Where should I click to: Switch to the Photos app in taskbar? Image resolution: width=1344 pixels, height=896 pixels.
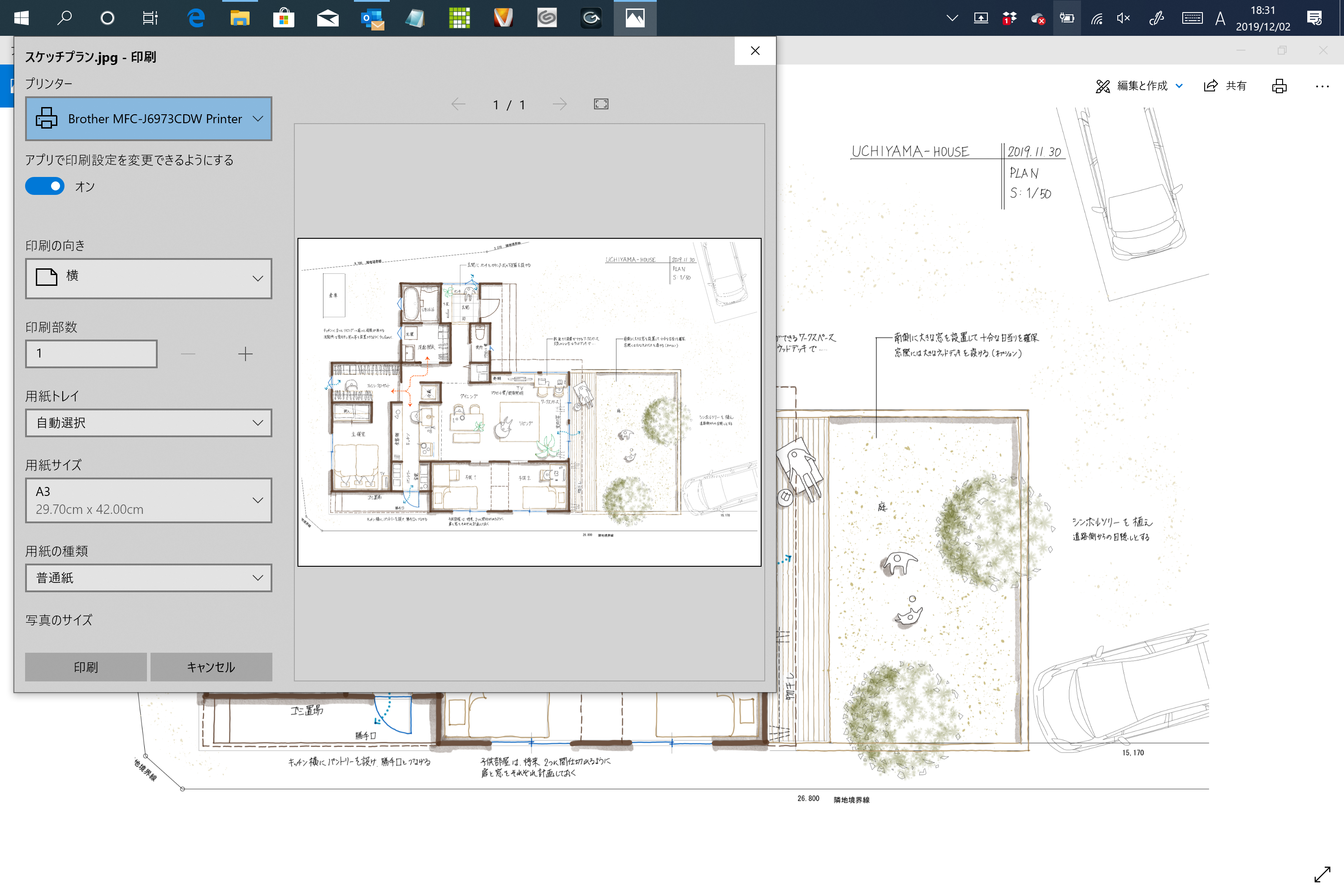[635, 18]
